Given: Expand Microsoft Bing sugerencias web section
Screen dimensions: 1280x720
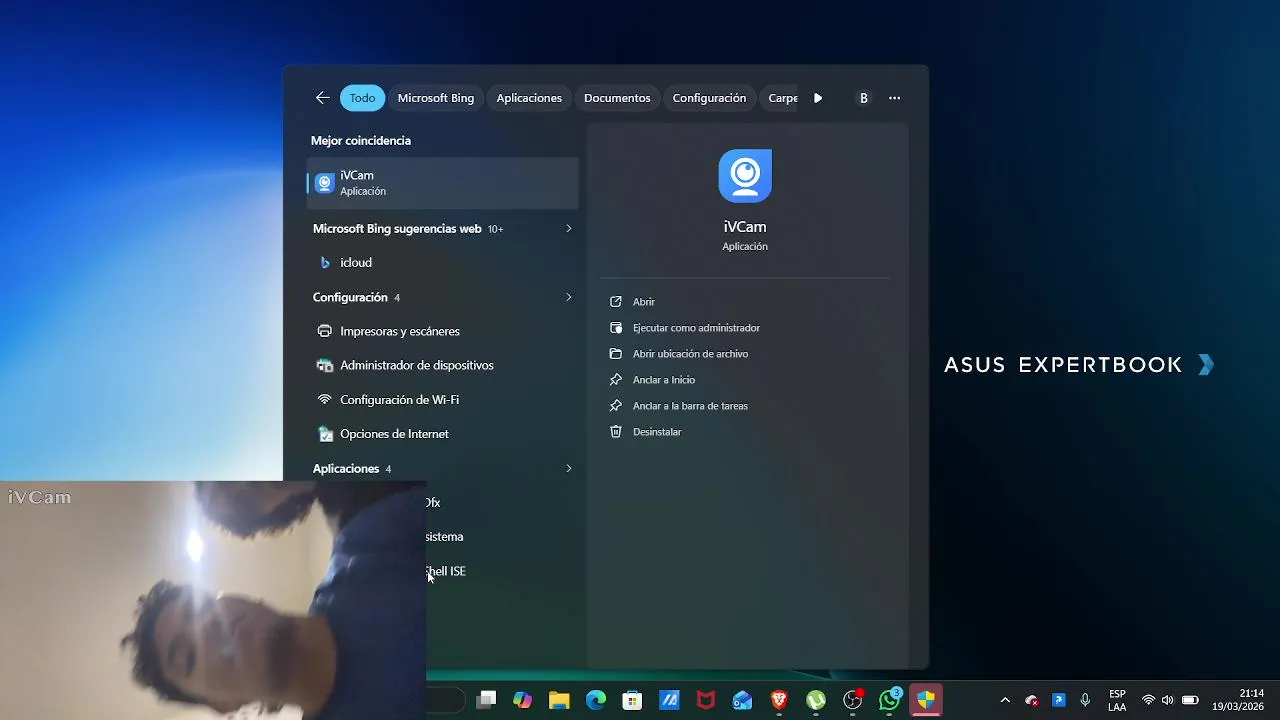Looking at the screenshot, I should (569, 229).
